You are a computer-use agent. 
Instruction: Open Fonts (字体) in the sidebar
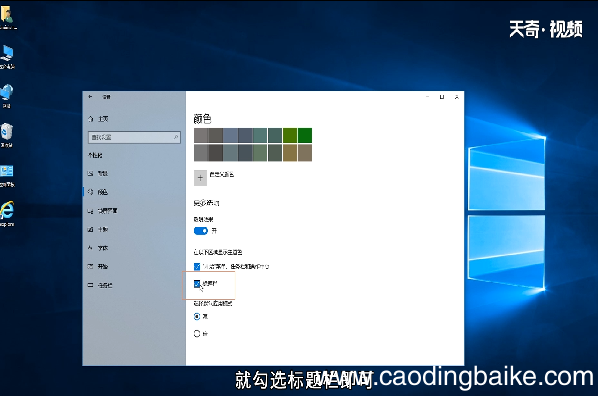click(98, 248)
